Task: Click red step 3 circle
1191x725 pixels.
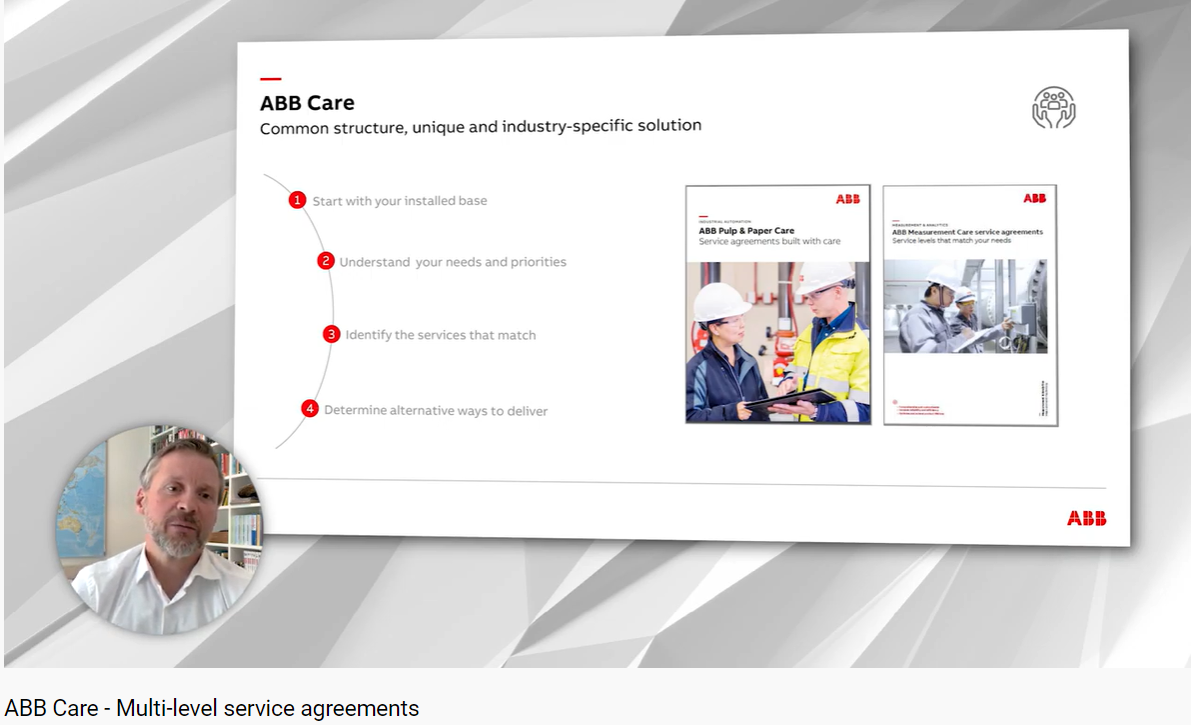Action: click(331, 334)
